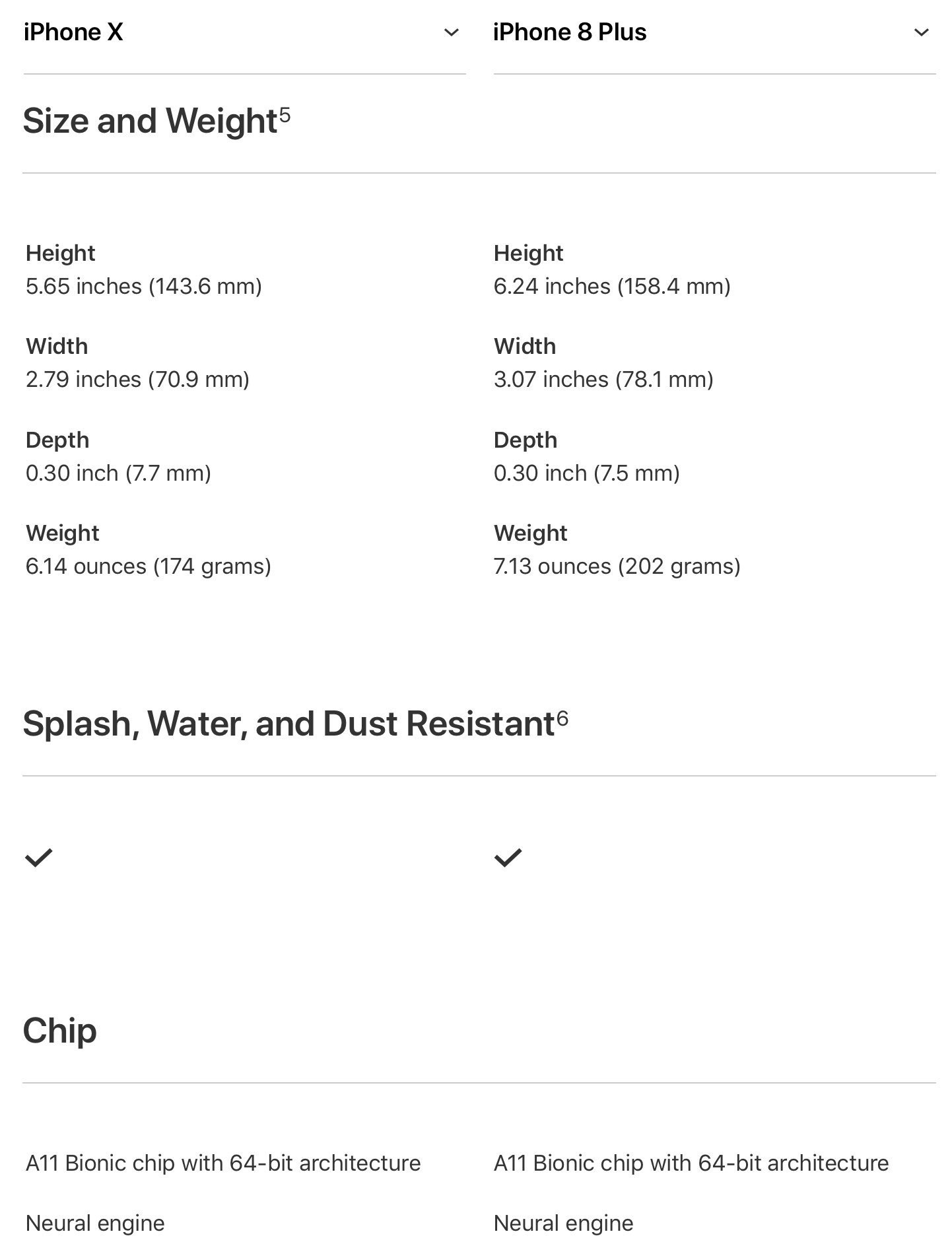The height and width of the screenshot is (1242, 952).
Task: Click the Chip section heading
Action: [59, 1030]
